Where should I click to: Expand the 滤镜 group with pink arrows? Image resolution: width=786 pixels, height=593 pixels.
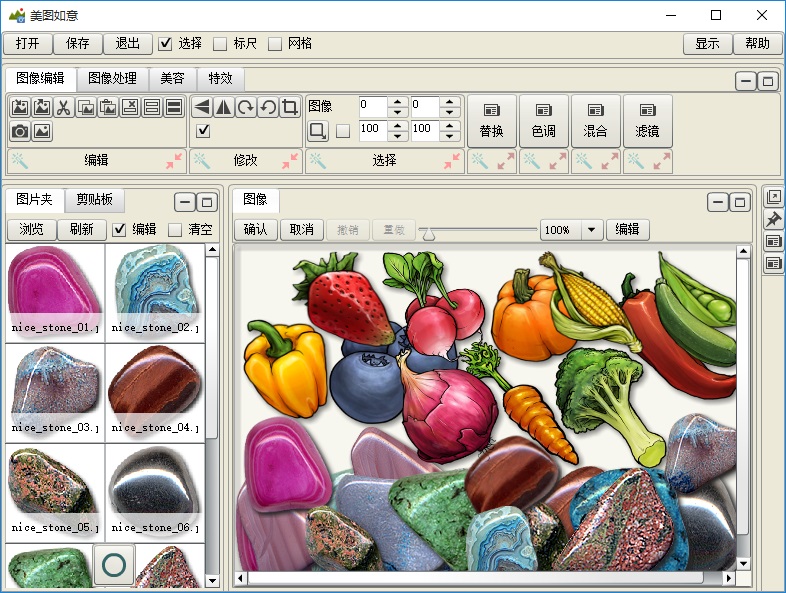coord(662,161)
